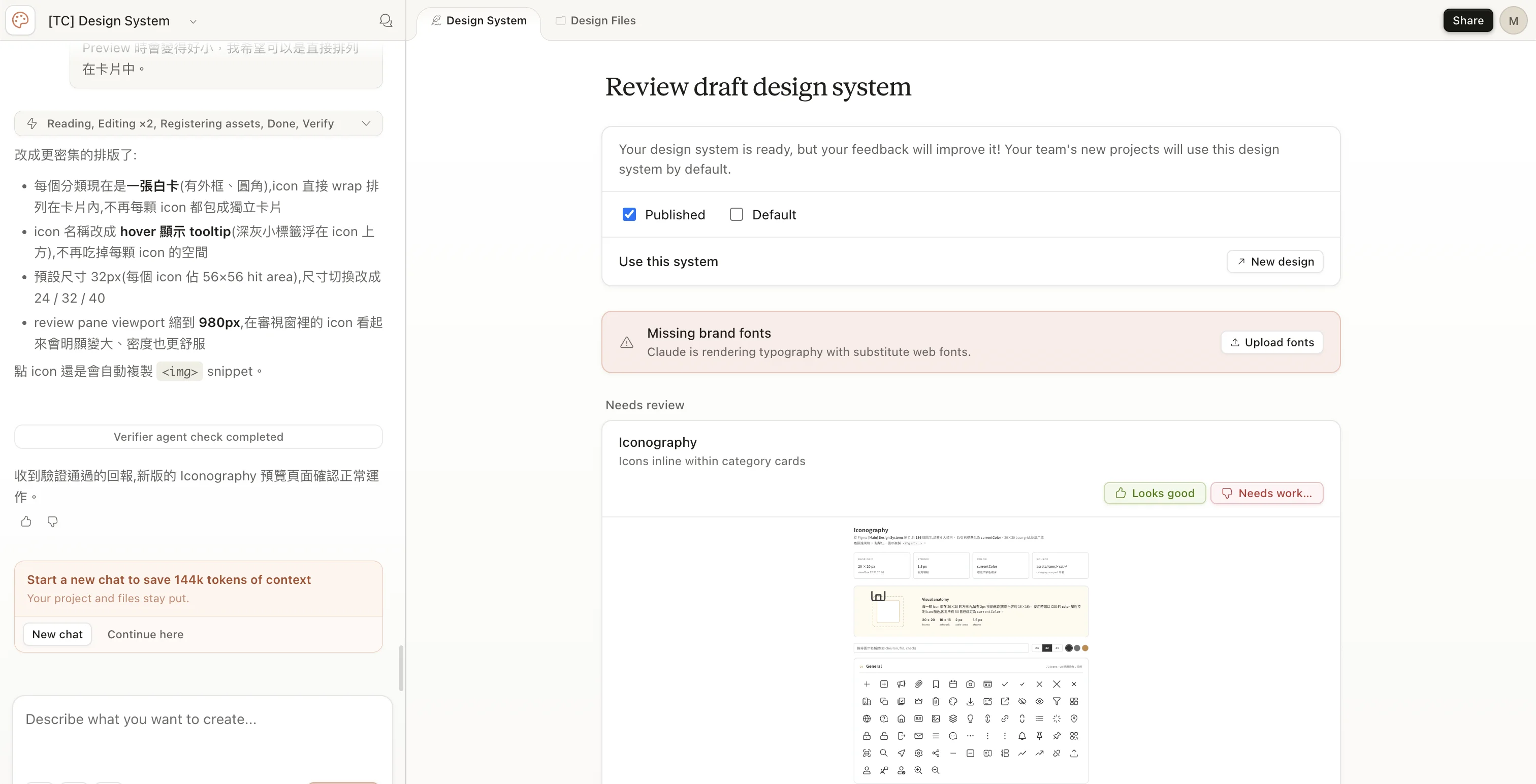
Task: Expand the Reading, Editing ×2 steps row
Action: (x=199, y=123)
